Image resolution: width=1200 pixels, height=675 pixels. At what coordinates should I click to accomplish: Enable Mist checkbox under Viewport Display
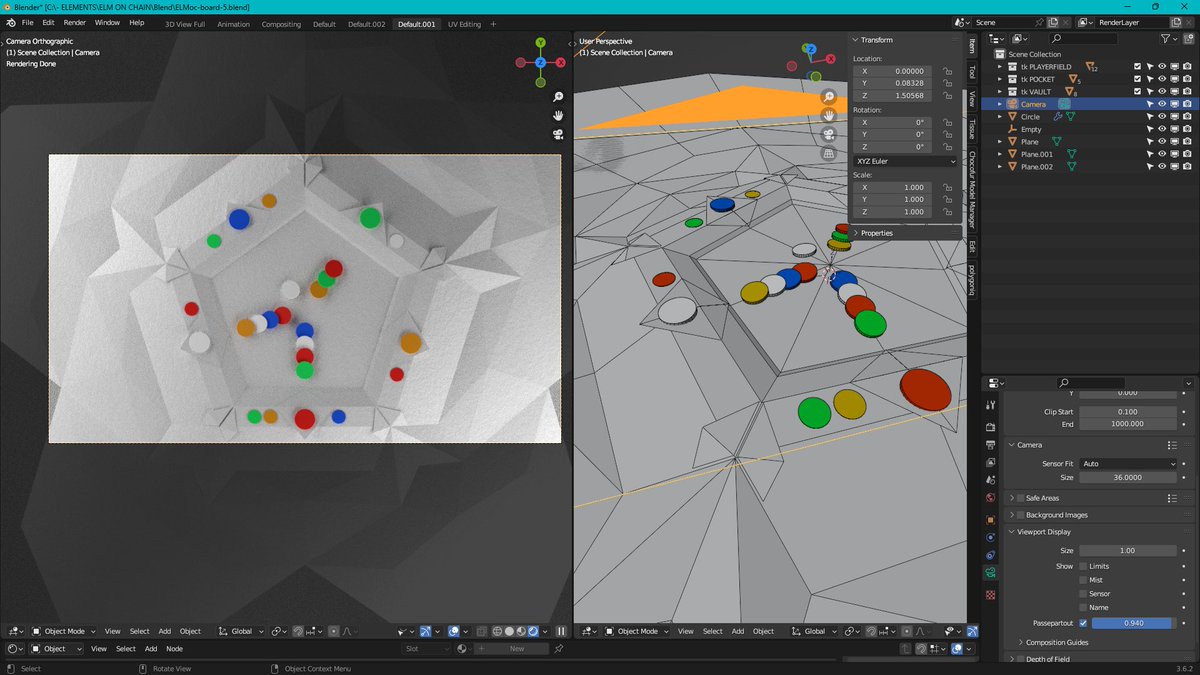pyautogui.click(x=1083, y=580)
